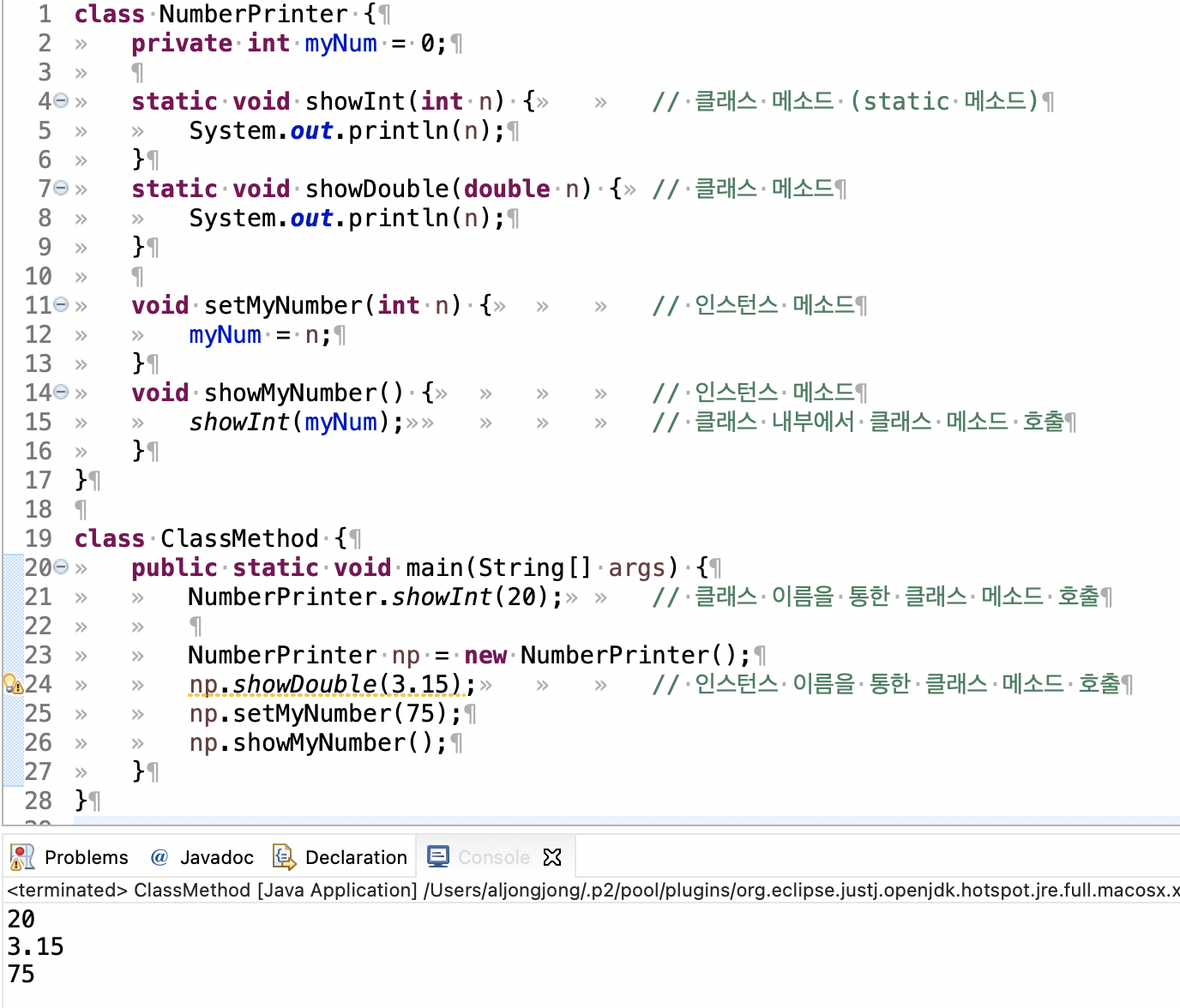Click the comment '// 클래스 내부에서 클래스 메소드 호출'
The height and width of the screenshot is (1008, 1180).
tap(858, 422)
